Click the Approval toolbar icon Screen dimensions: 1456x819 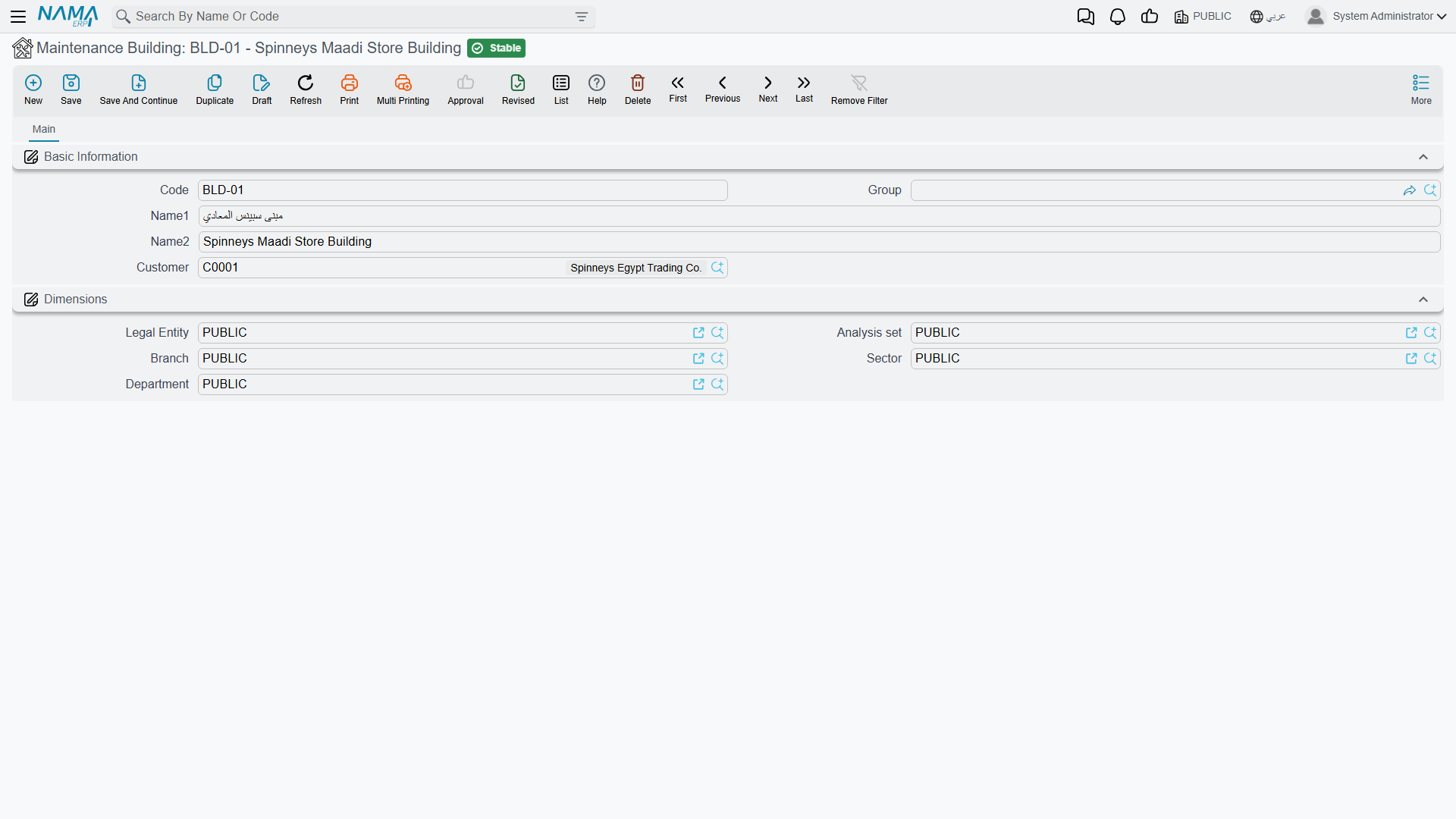pos(466,89)
